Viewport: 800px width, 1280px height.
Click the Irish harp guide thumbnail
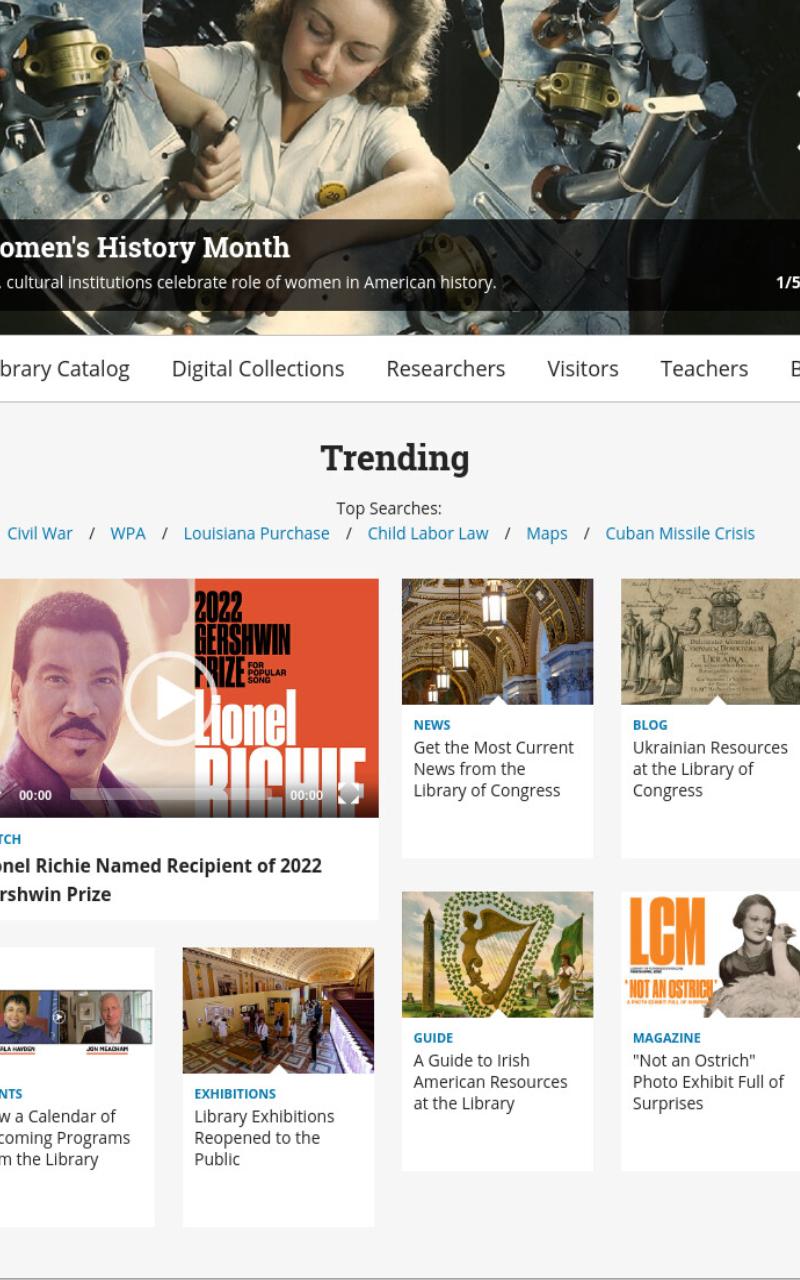(x=497, y=954)
